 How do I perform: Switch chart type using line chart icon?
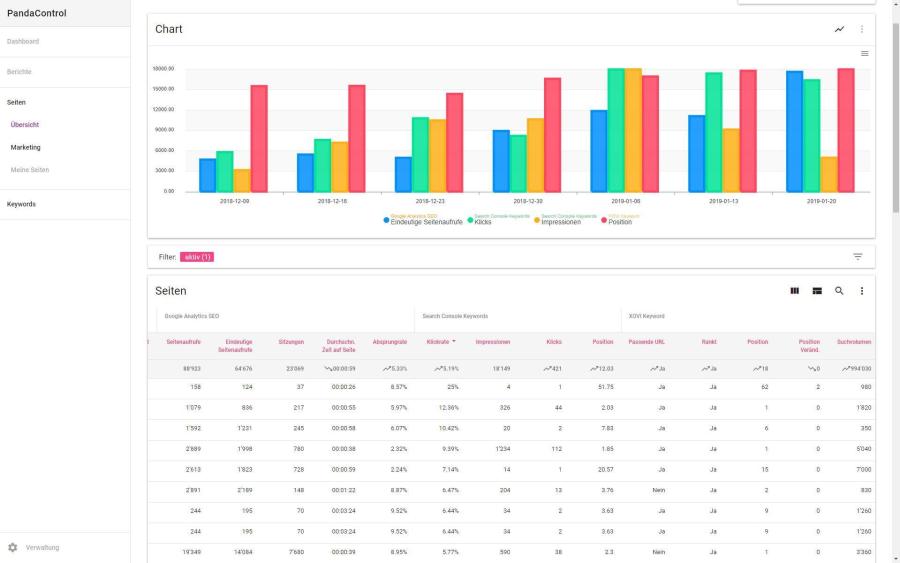tap(839, 29)
